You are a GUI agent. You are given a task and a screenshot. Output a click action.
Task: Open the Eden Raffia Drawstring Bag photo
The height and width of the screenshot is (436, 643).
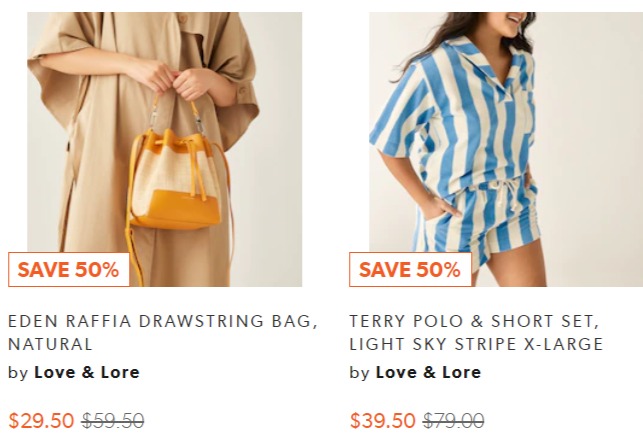[164, 149]
